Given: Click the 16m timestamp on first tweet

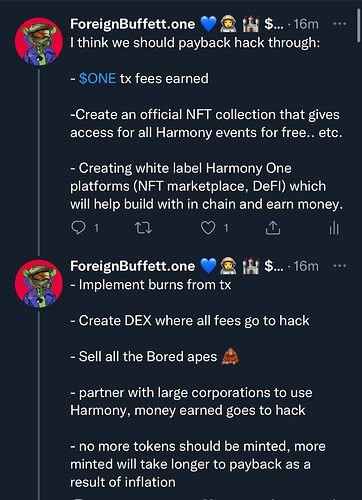Looking at the screenshot, I should click(x=306, y=24).
